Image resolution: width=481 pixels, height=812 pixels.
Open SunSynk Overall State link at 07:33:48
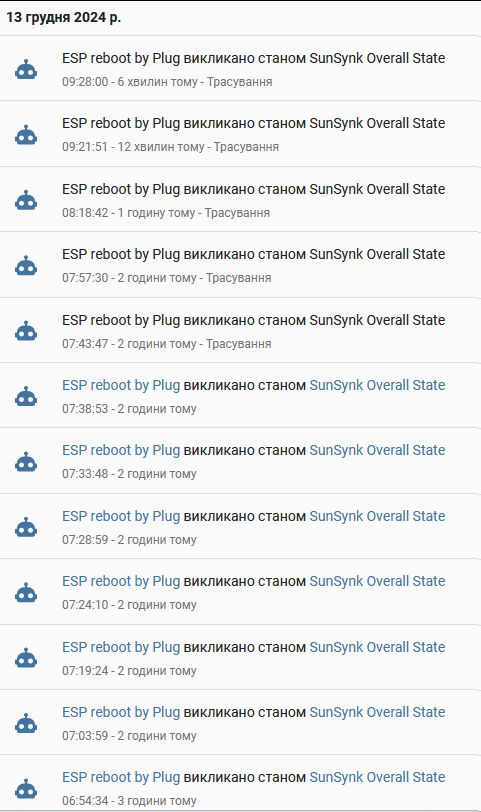(x=377, y=450)
